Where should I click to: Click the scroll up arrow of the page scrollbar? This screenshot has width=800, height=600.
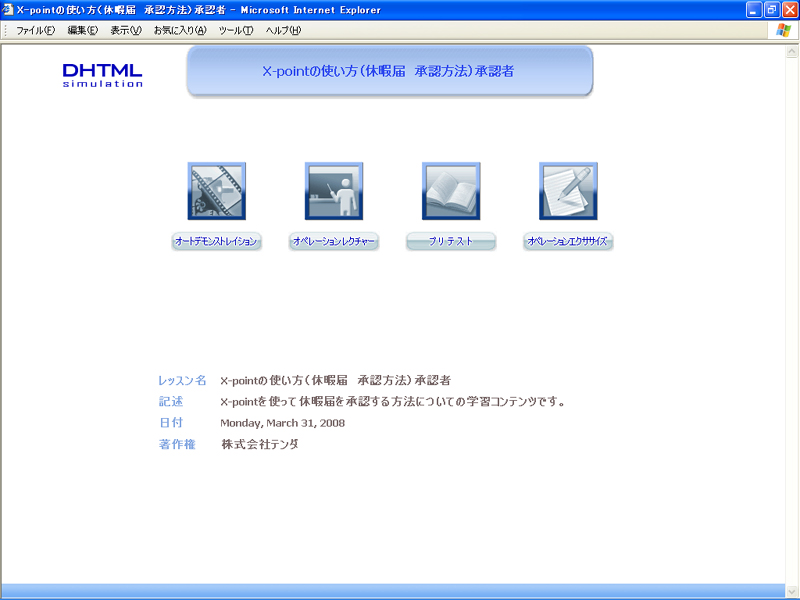coord(792,51)
